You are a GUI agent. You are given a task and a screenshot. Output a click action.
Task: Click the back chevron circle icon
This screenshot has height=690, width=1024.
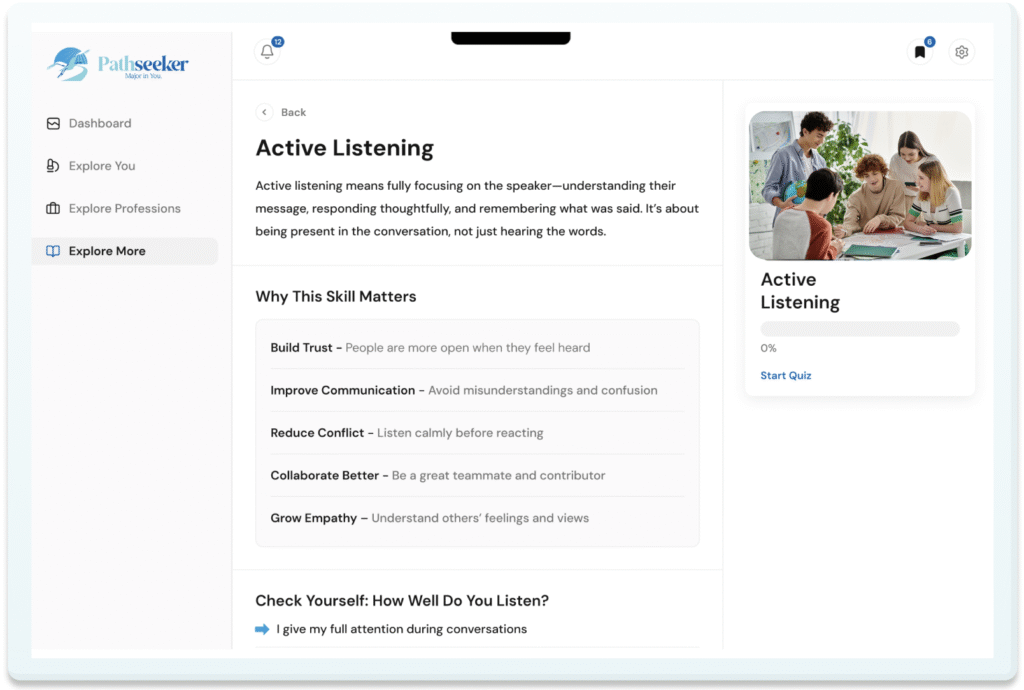click(264, 112)
